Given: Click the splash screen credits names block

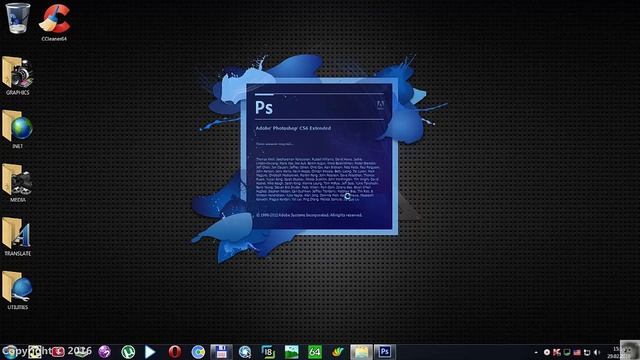Looking at the screenshot, I should point(318,179).
